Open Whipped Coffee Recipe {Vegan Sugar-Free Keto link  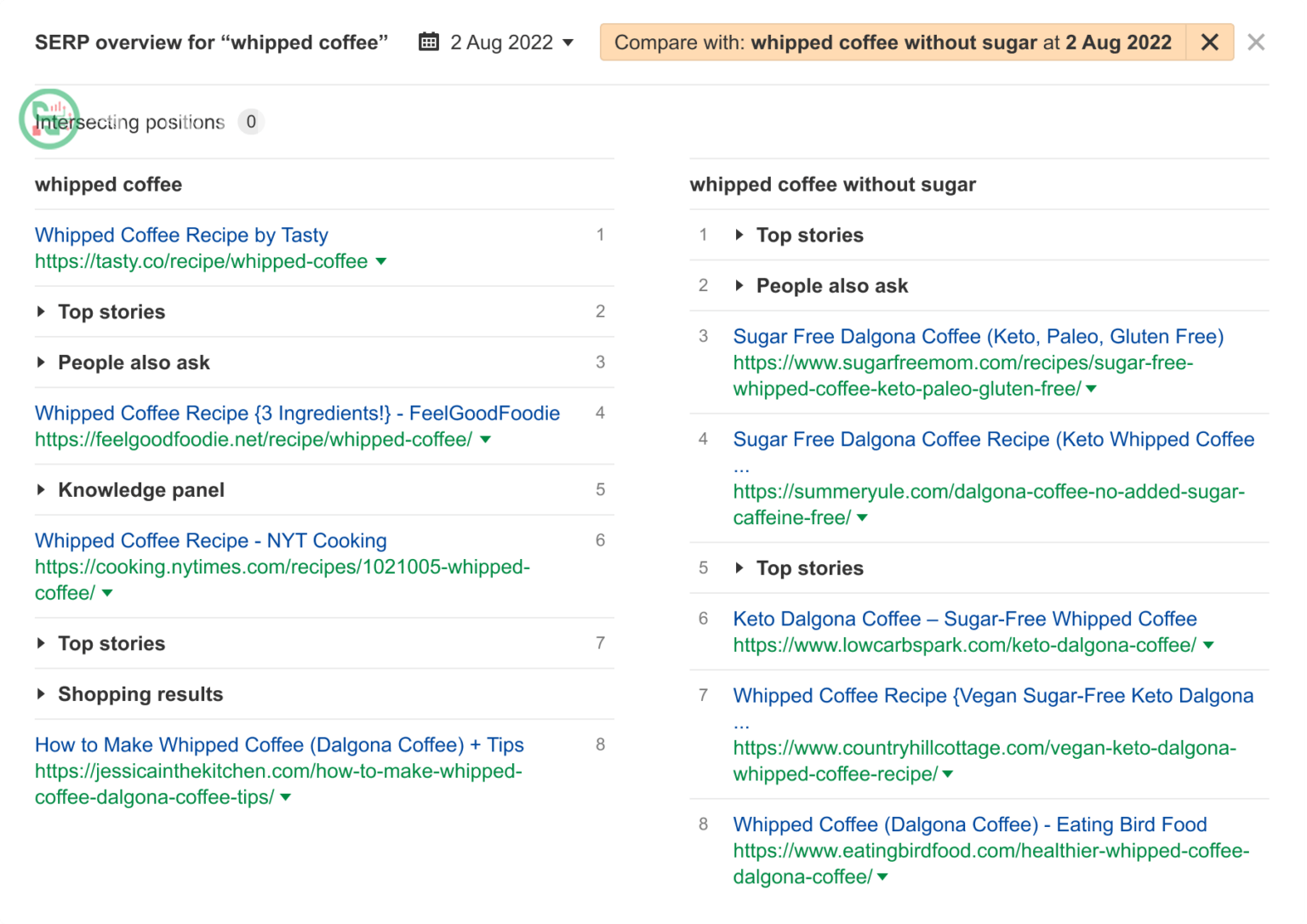993,695
